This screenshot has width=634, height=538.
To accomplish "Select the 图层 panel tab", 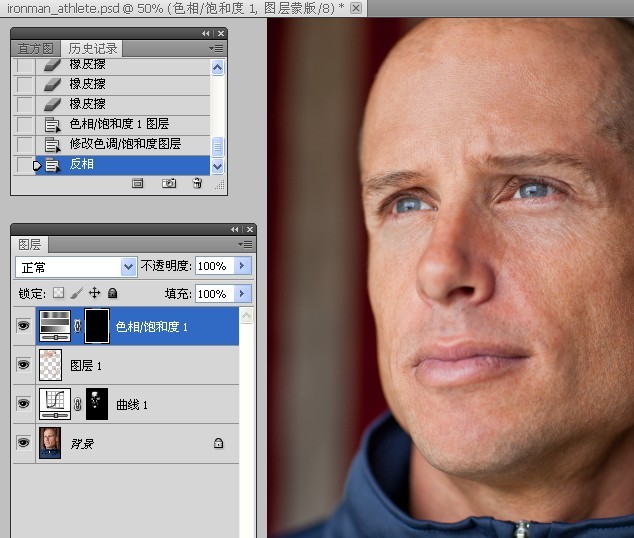I will coord(30,245).
